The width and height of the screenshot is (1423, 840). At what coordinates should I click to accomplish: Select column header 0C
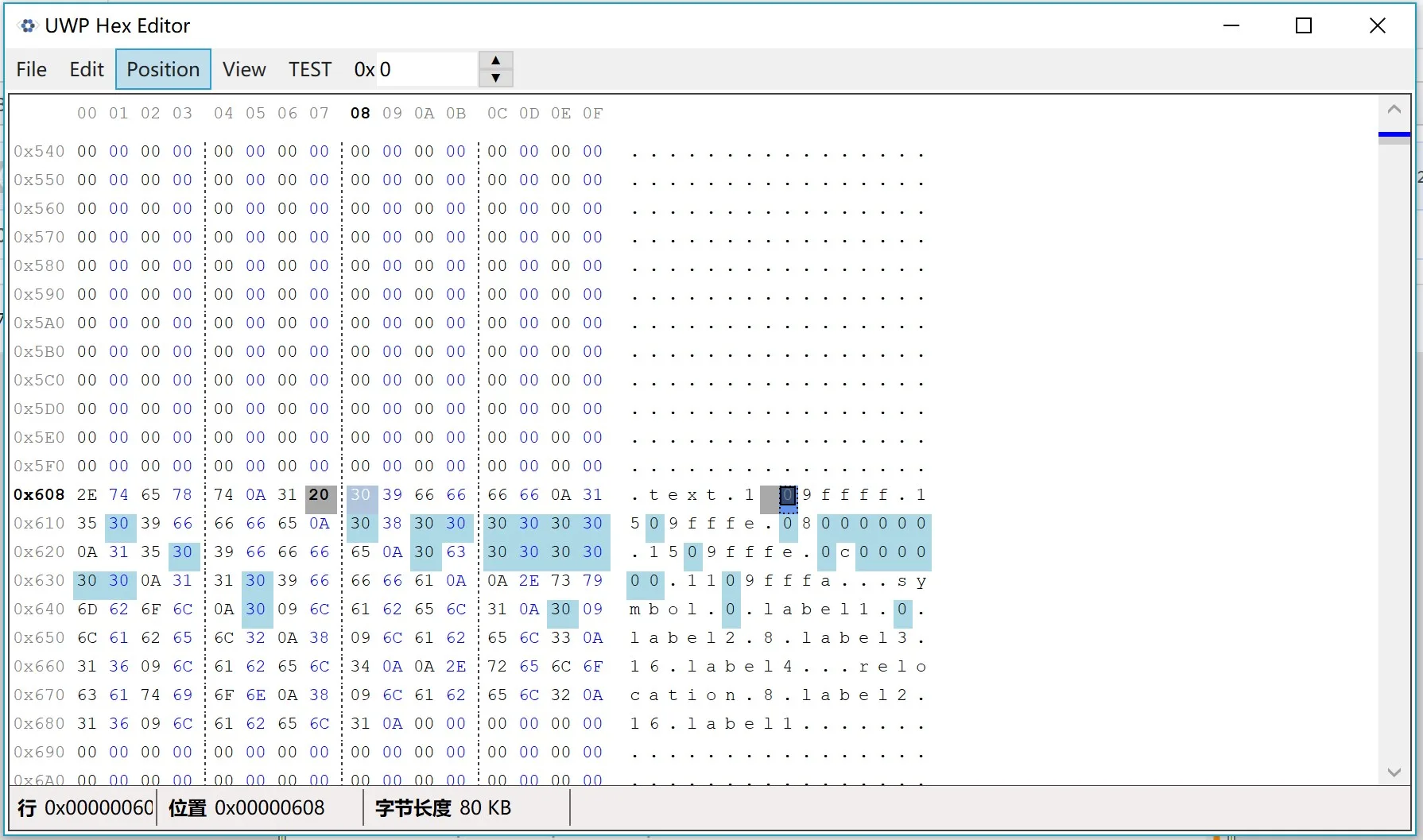(x=497, y=113)
